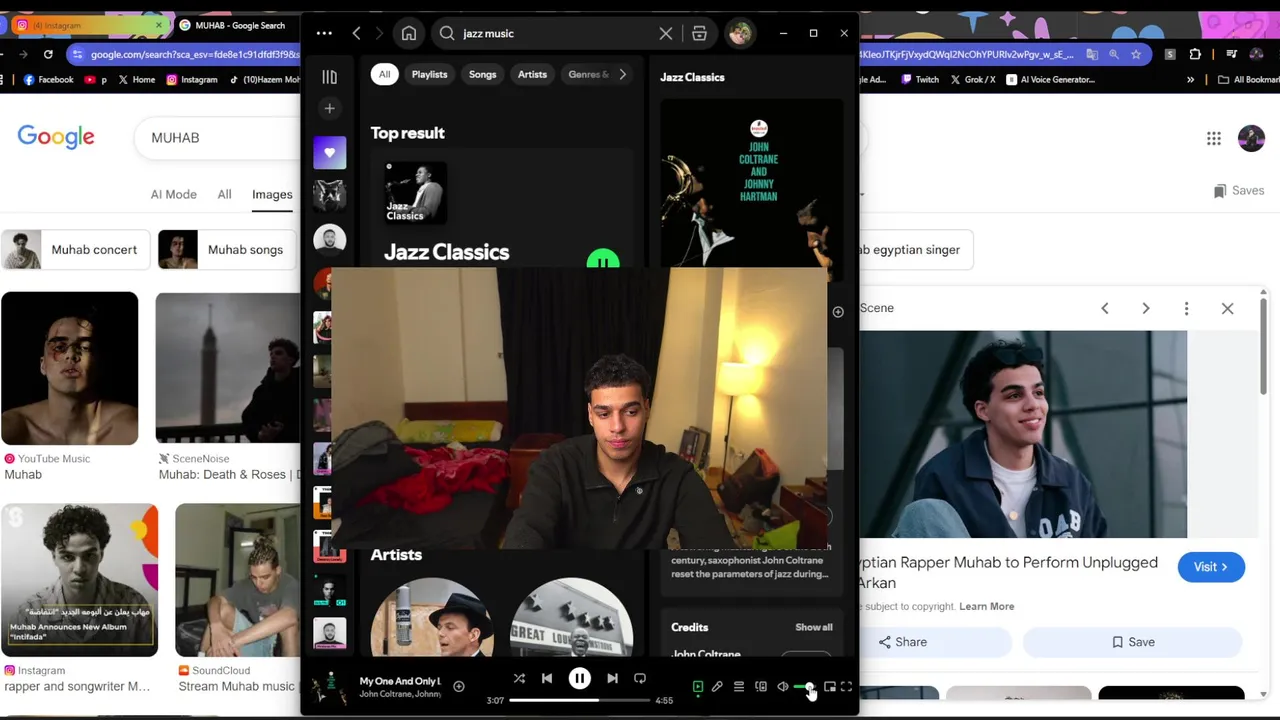Viewport: 1280px width, 720px height.
Task: Switch to Google All results tab
Action: [x=224, y=194]
